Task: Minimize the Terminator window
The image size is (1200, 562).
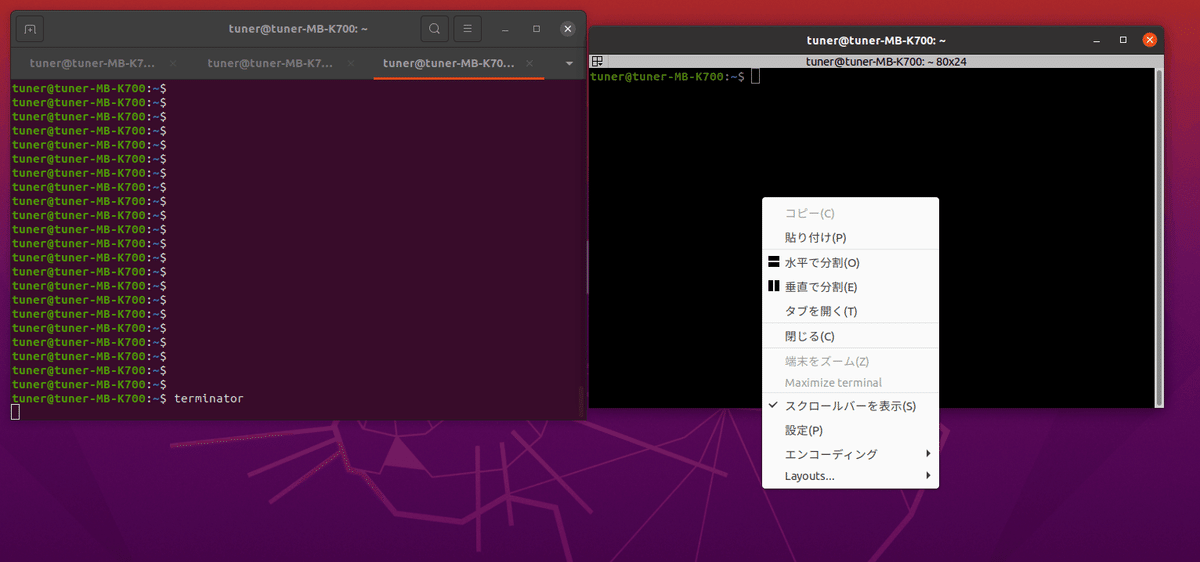Action: [x=1097, y=40]
